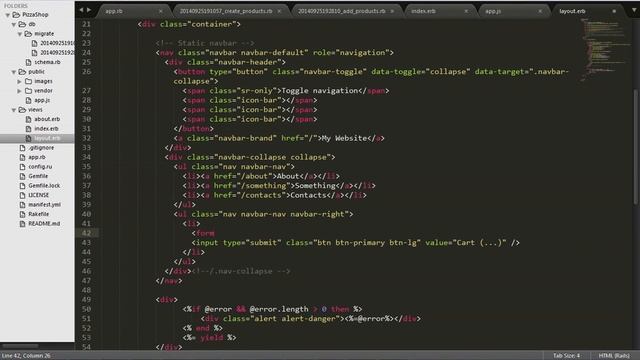Place cursor after form tag on line 42
The height and width of the screenshot is (360, 640).
point(215,233)
